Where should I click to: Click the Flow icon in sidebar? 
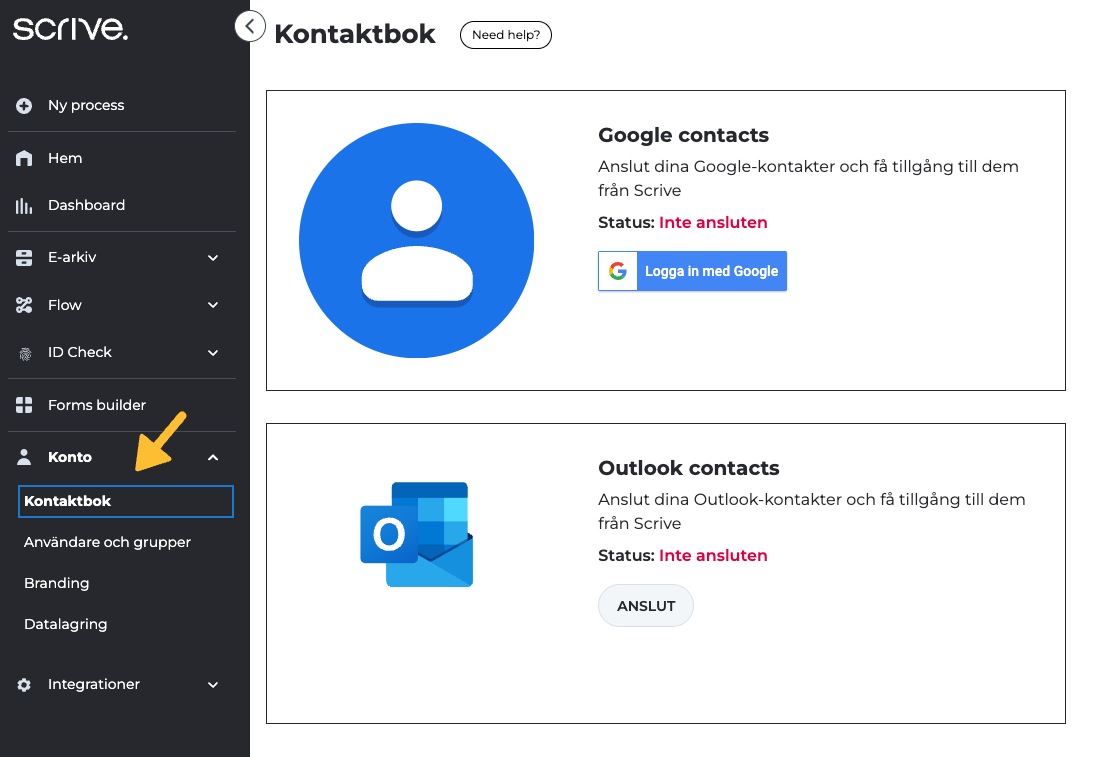point(25,306)
